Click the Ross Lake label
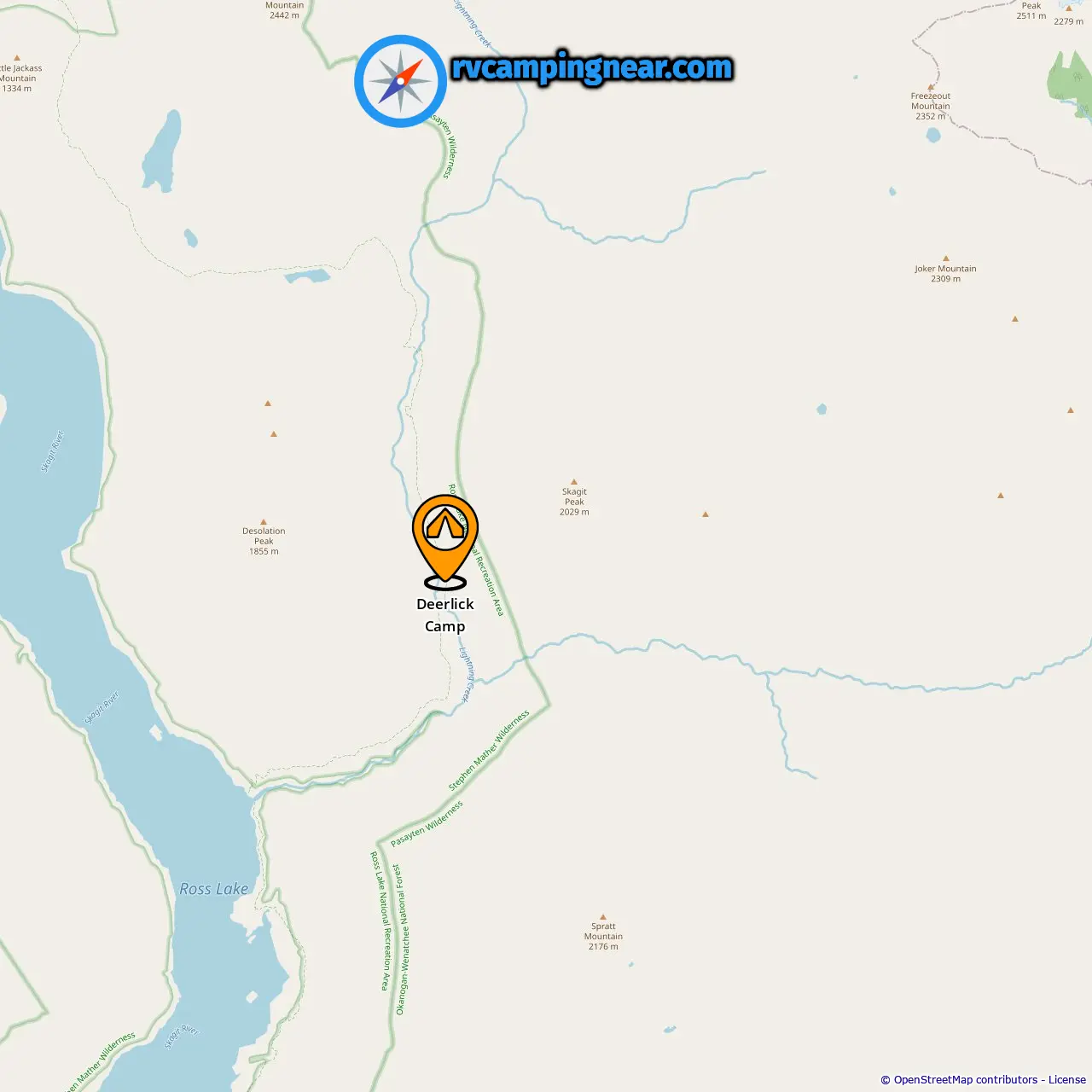This screenshot has width=1092, height=1092. (214, 889)
